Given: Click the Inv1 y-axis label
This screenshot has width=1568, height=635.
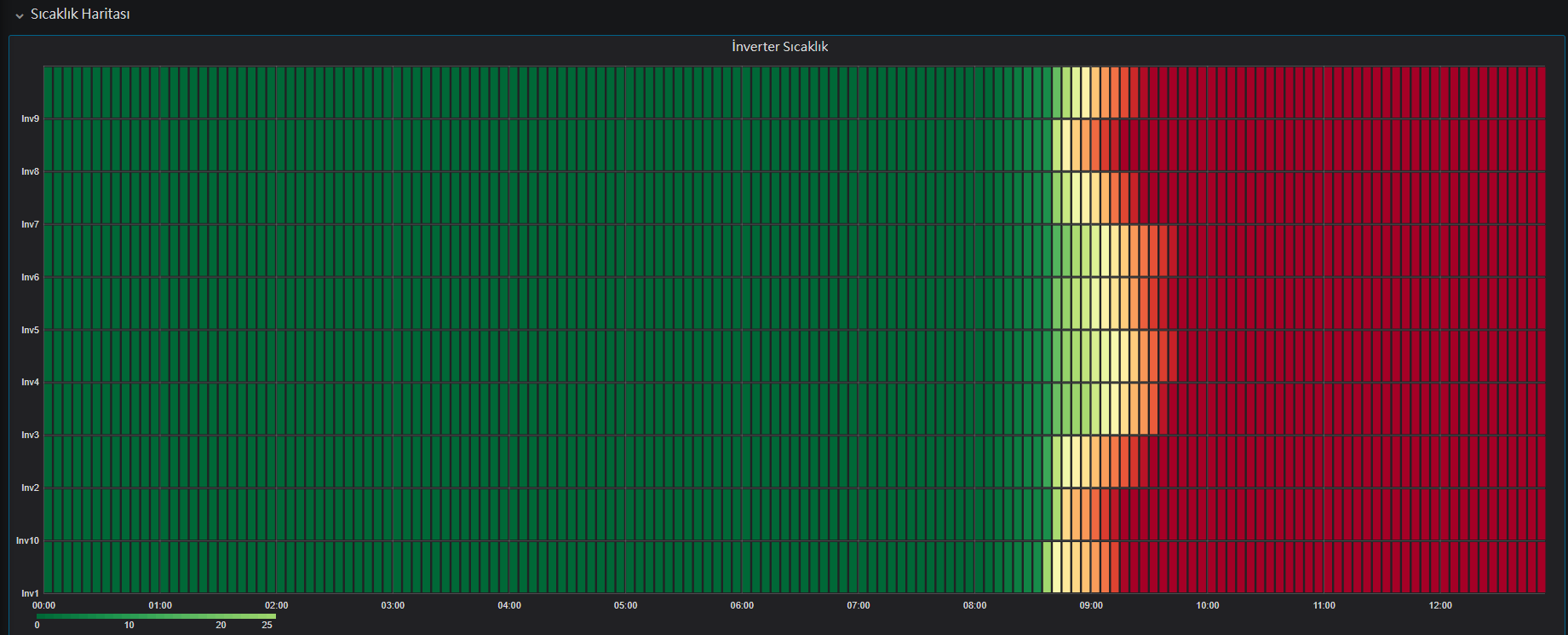Looking at the screenshot, I should pyautogui.click(x=31, y=593).
